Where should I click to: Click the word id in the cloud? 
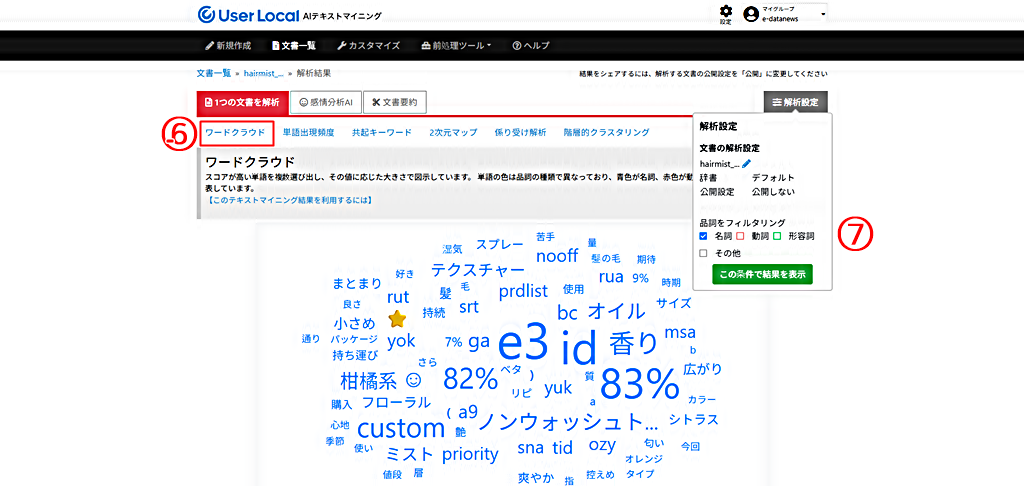click(x=579, y=349)
